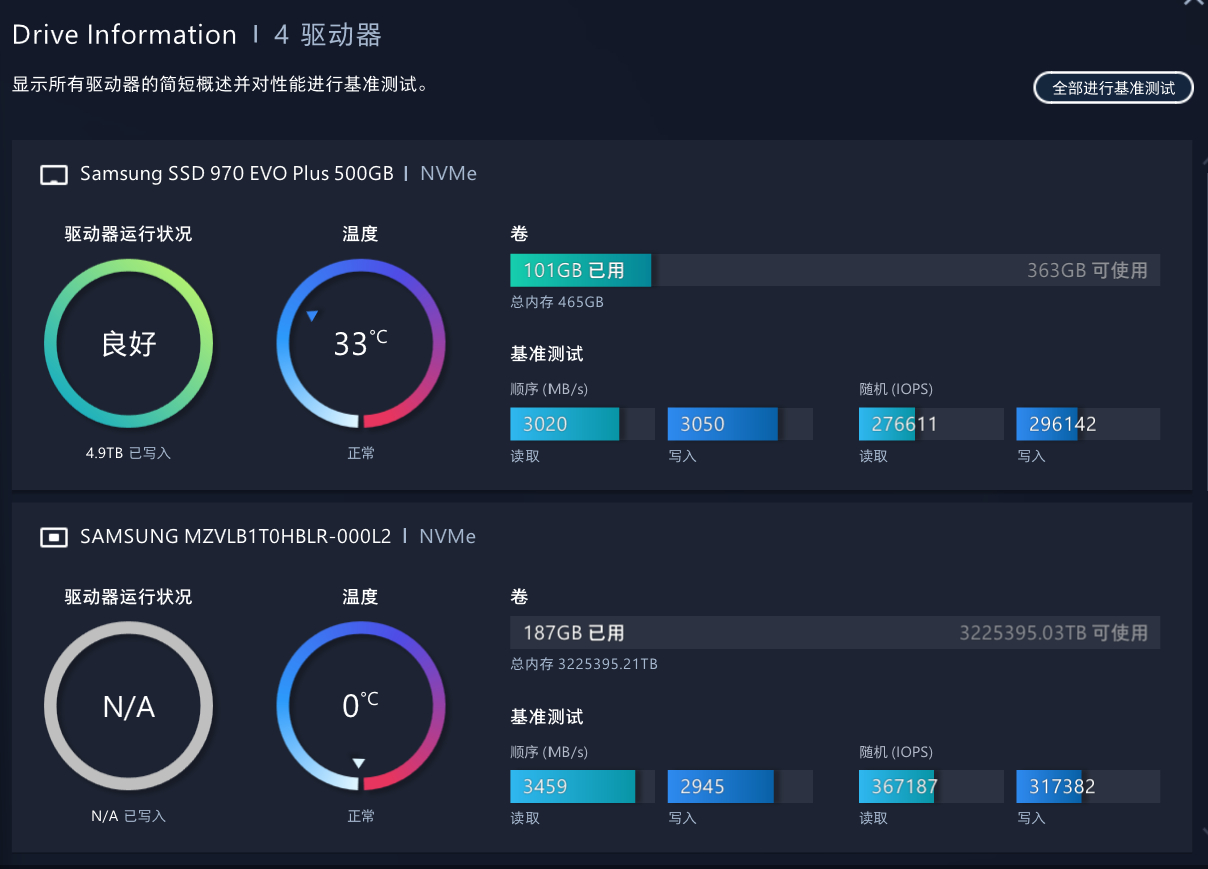Screen dimensions: 1208x869
Task: Click the 0°C temperature gauge
Action: (360, 706)
